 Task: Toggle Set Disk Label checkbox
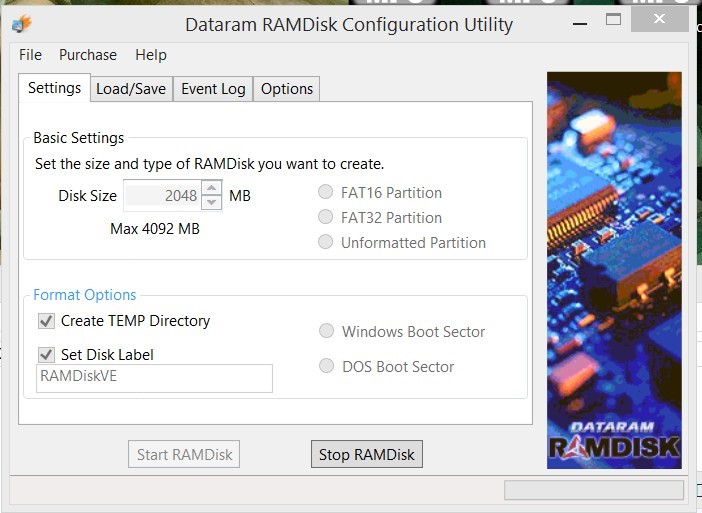[46, 354]
